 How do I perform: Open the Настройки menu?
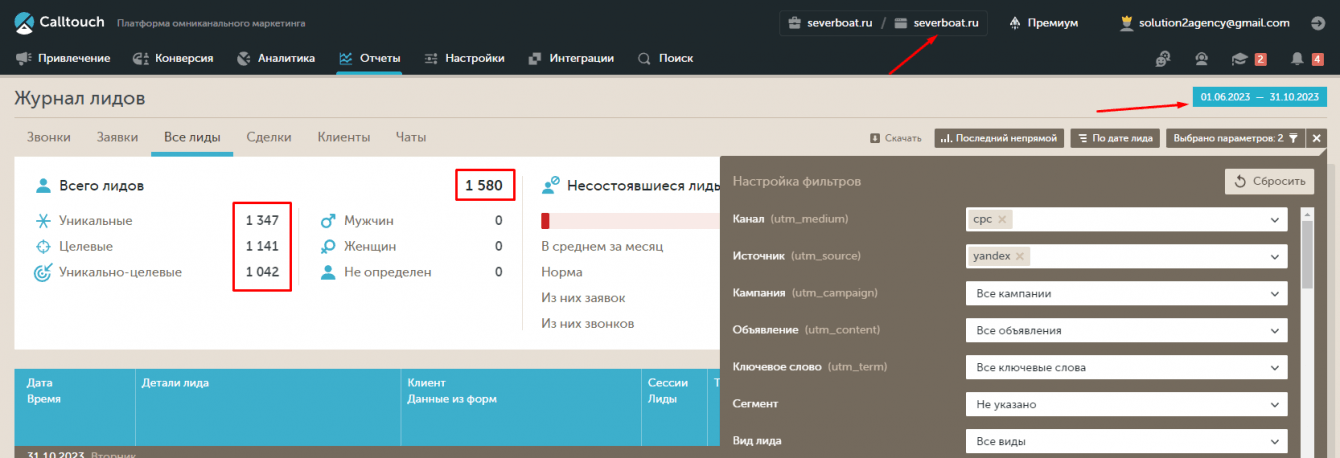tap(464, 58)
